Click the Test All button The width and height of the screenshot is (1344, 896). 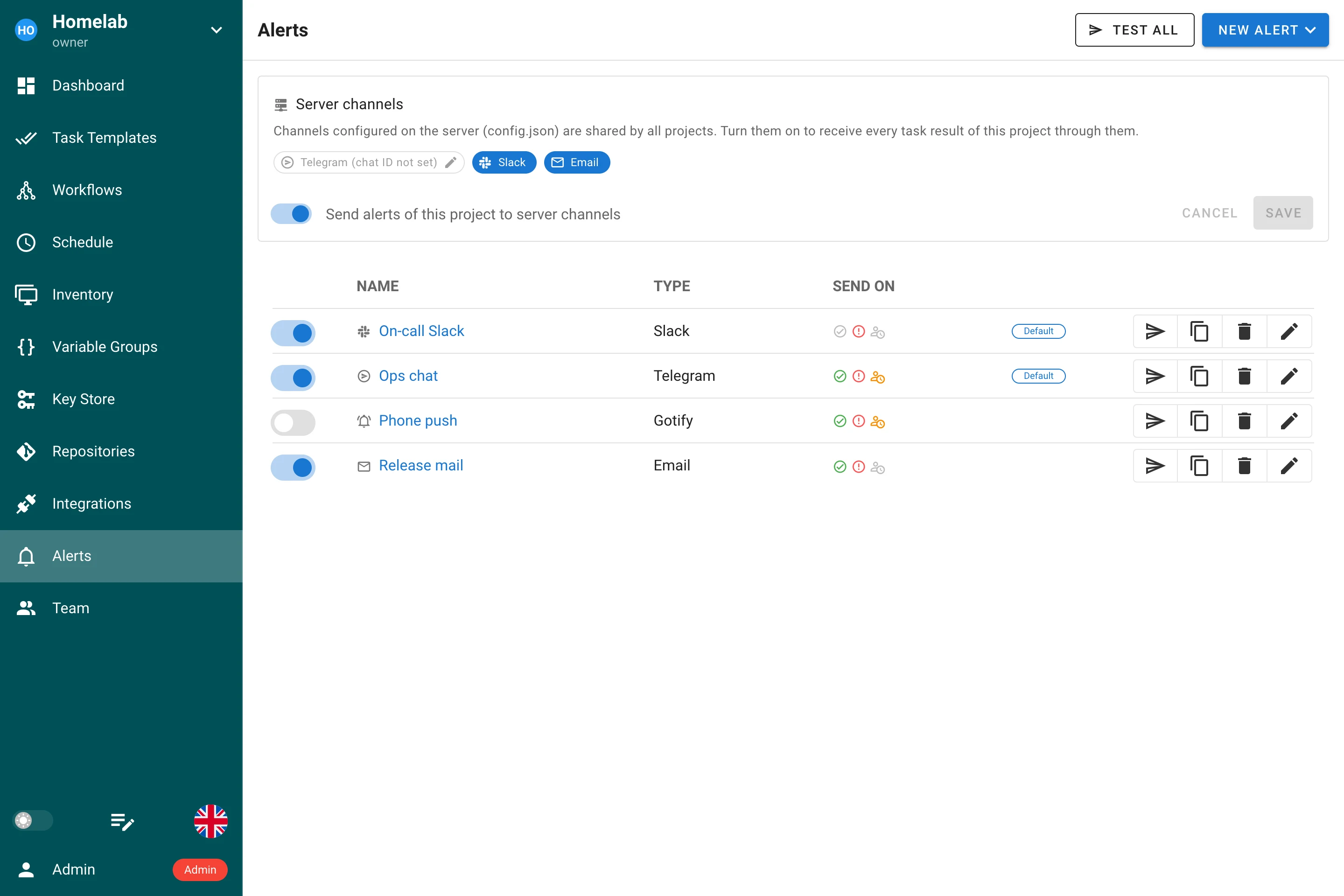point(1134,30)
